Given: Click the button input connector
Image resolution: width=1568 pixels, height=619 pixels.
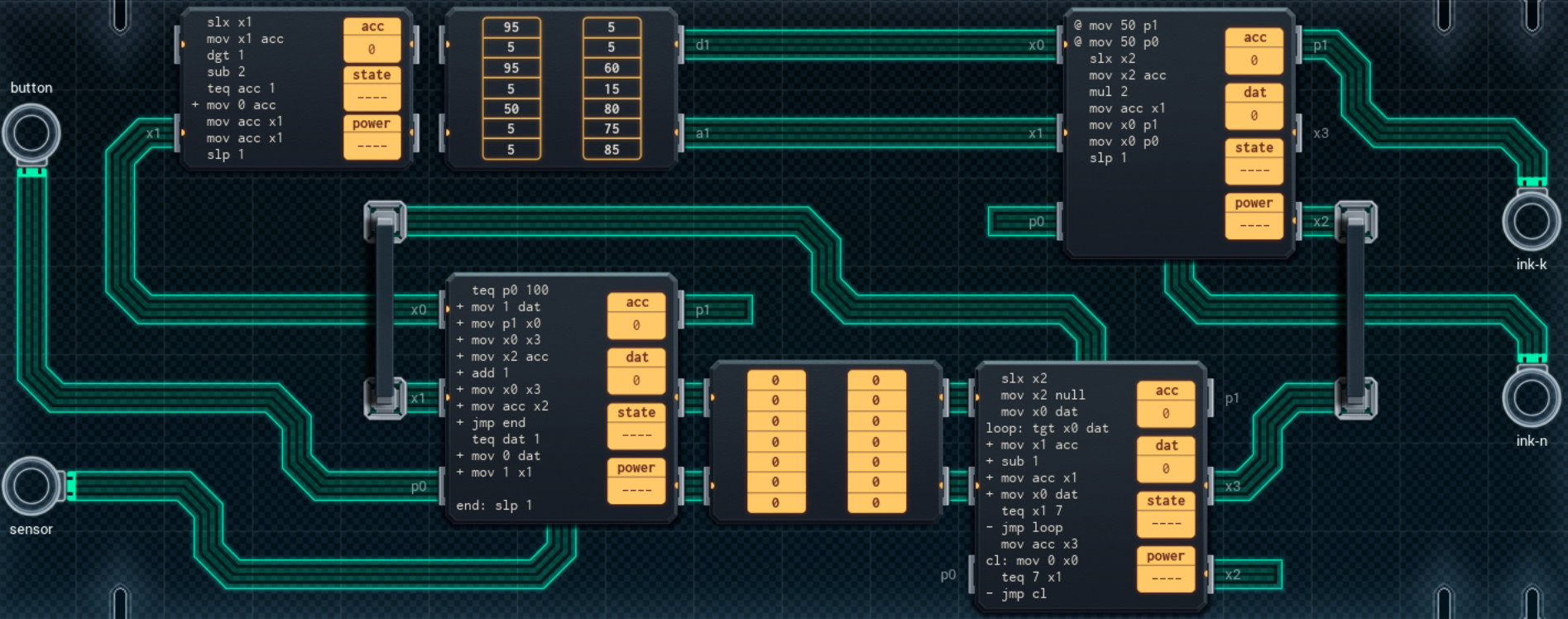Looking at the screenshot, I should click(x=31, y=133).
